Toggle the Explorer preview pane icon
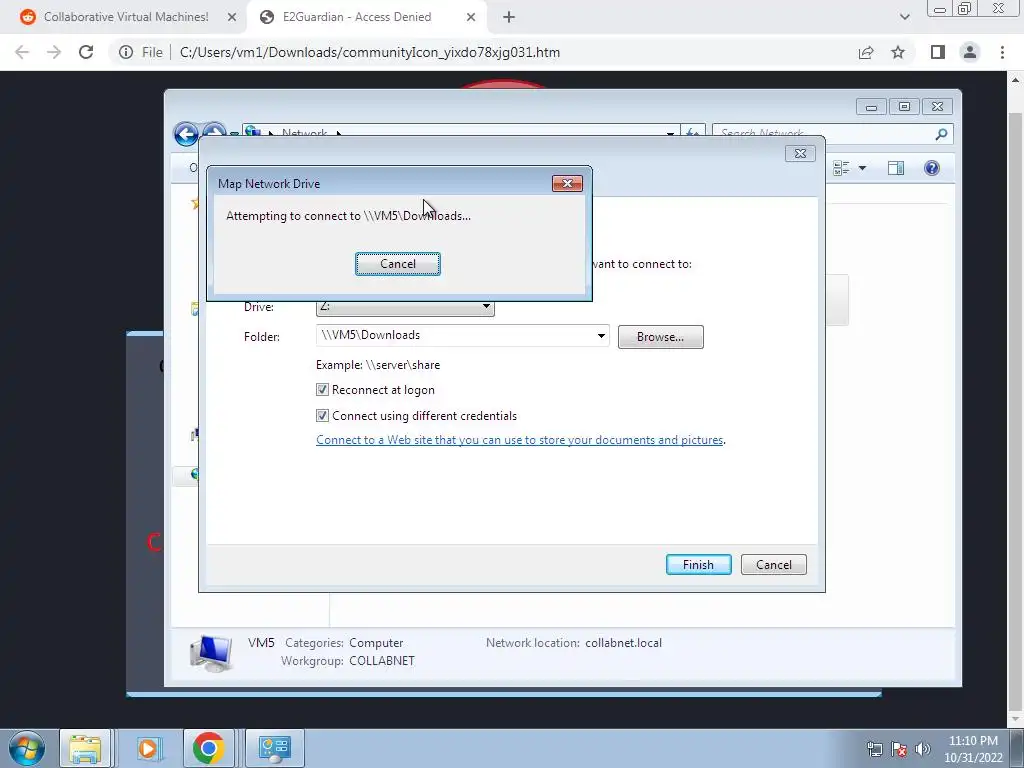This screenshot has height=768, width=1024. point(896,168)
